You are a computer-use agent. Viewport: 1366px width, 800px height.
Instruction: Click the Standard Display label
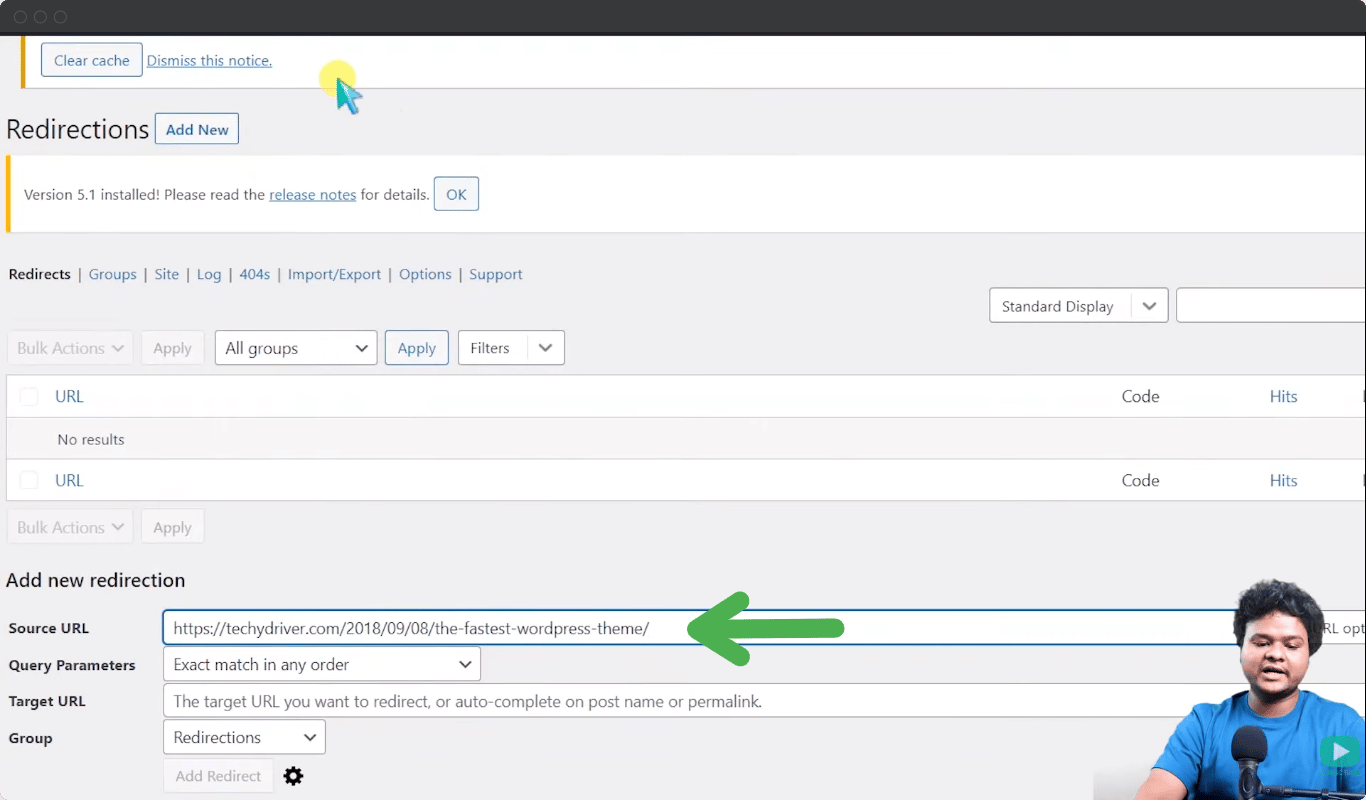1058,306
